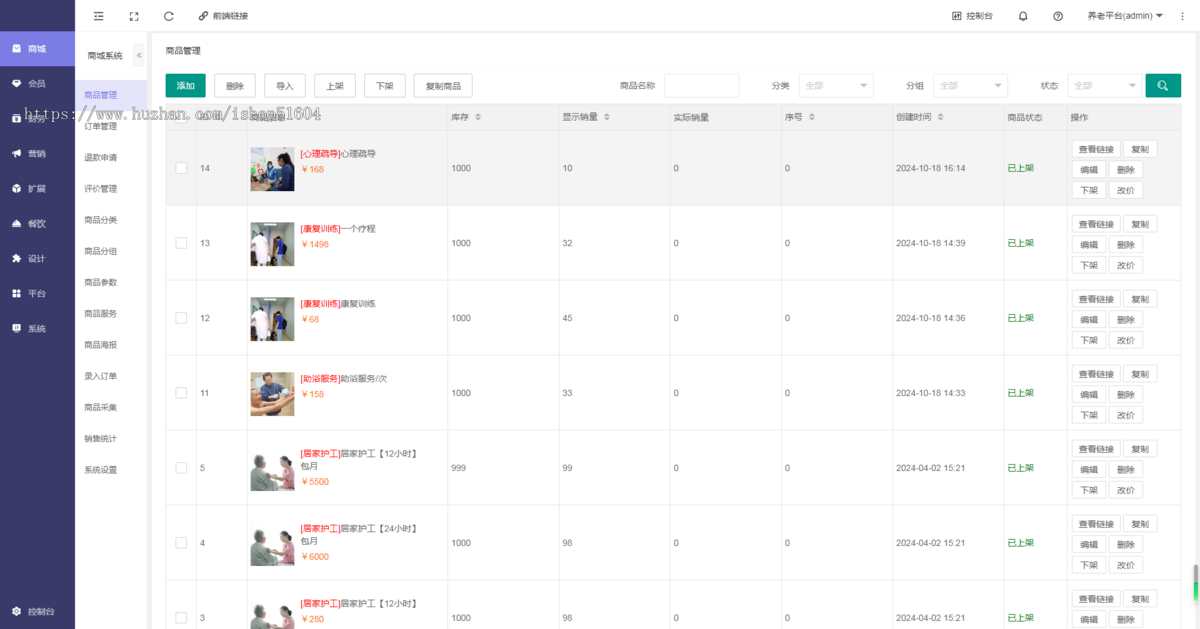Click the vertical scrollbar thumb at the right edge

click(1195, 583)
